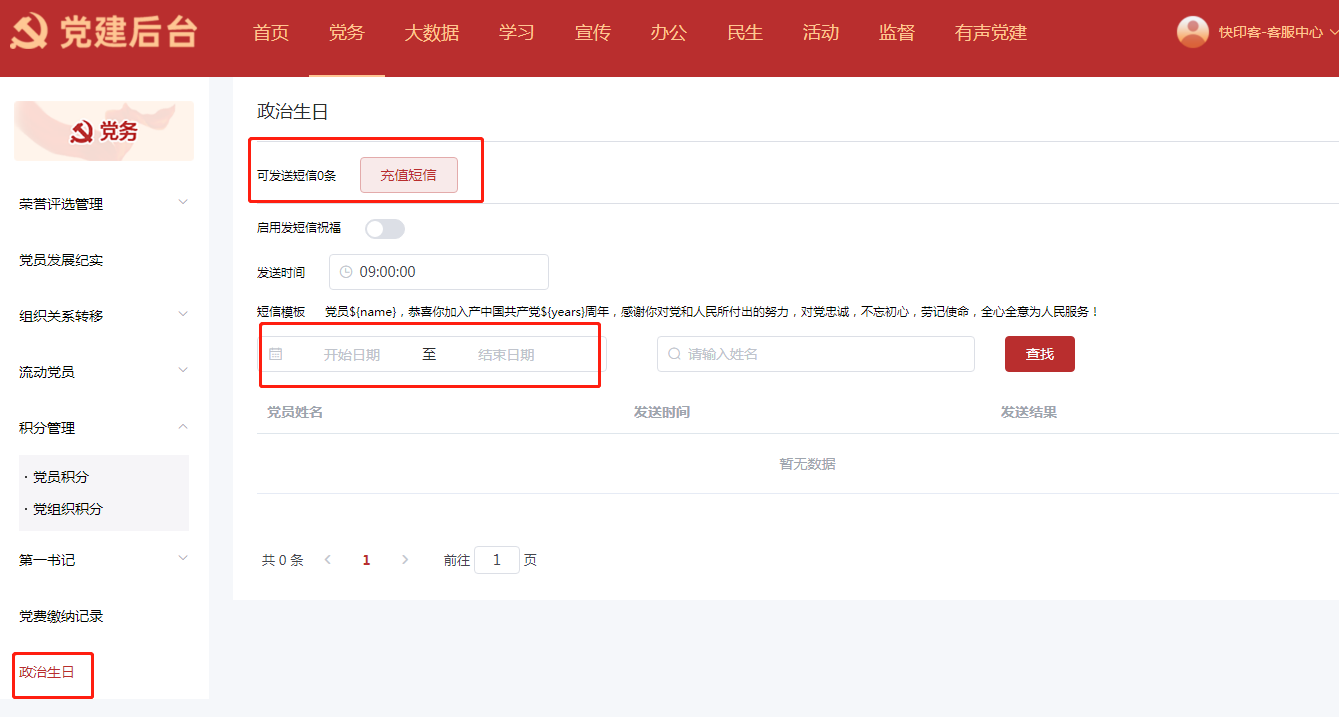Click the clock icon in 发送时间 field

(x=346, y=272)
